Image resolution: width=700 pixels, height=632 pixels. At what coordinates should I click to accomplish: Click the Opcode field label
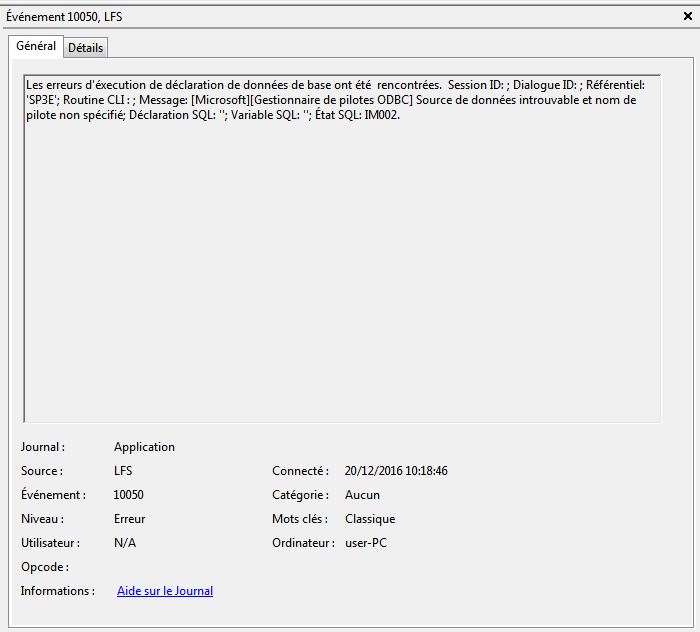click(x=45, y=567)
